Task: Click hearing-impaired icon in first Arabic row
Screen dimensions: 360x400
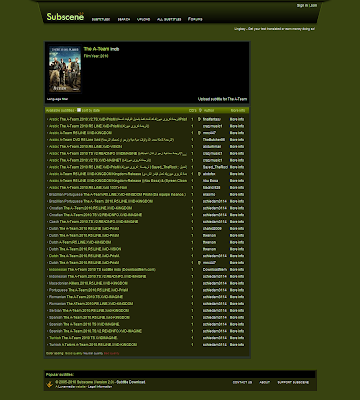Action: pyautogui.click(x=199, y=119)
